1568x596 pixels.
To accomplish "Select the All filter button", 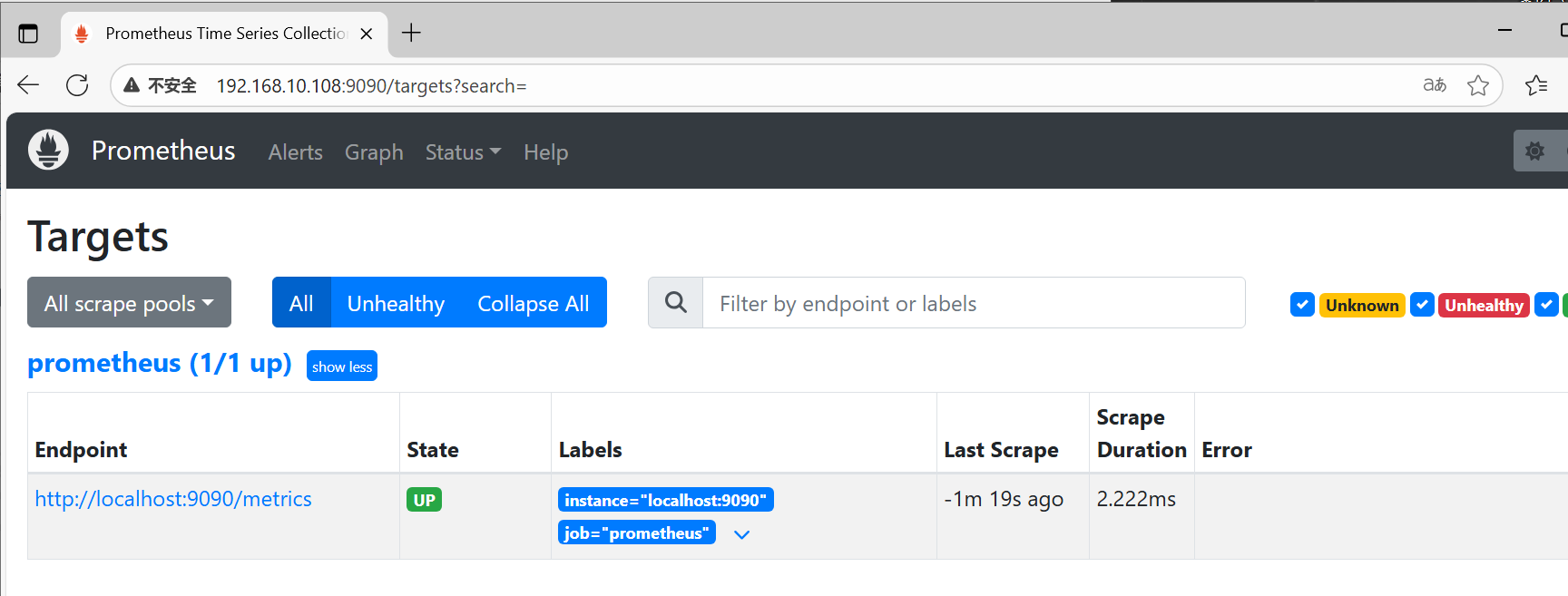I will 301,302.
